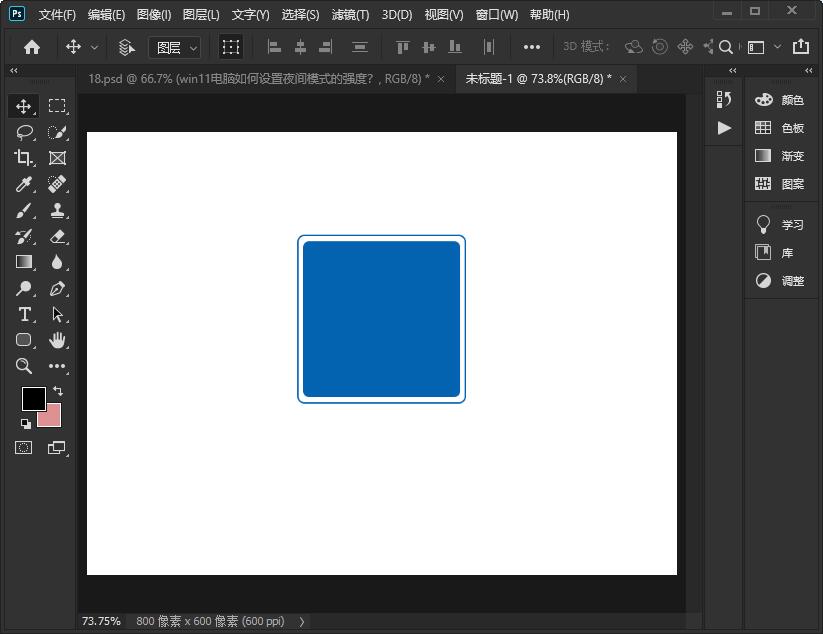Open the 调整 adjustments panel

coord(780,281)
